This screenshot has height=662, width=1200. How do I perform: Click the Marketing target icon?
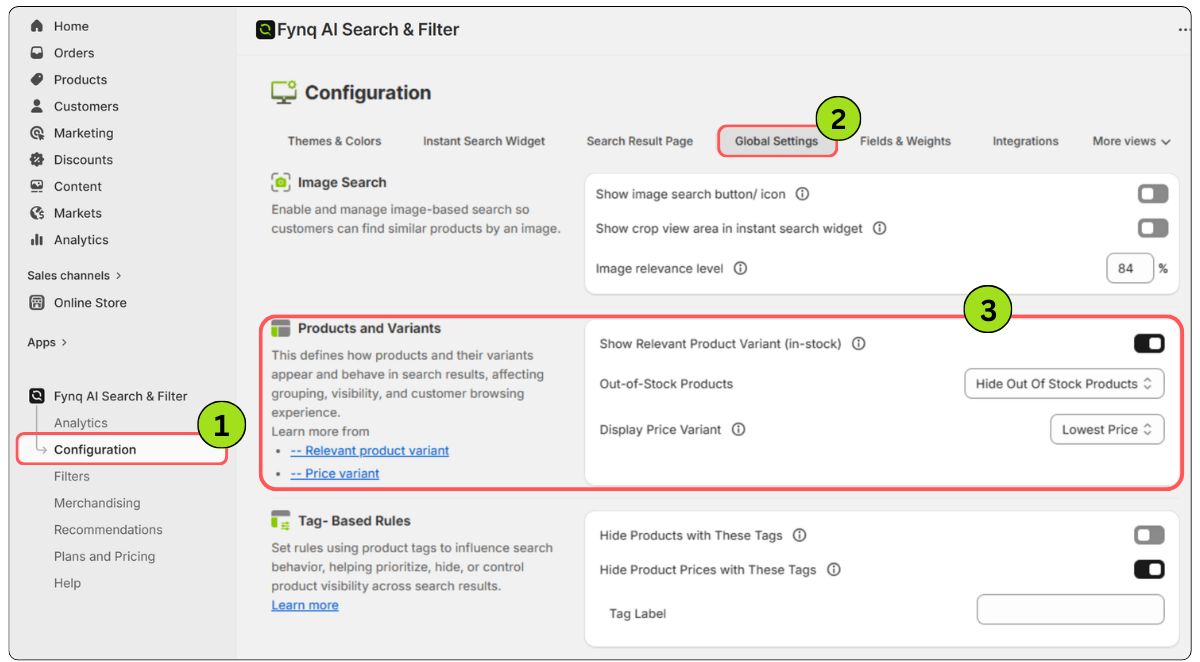[37, 133]
